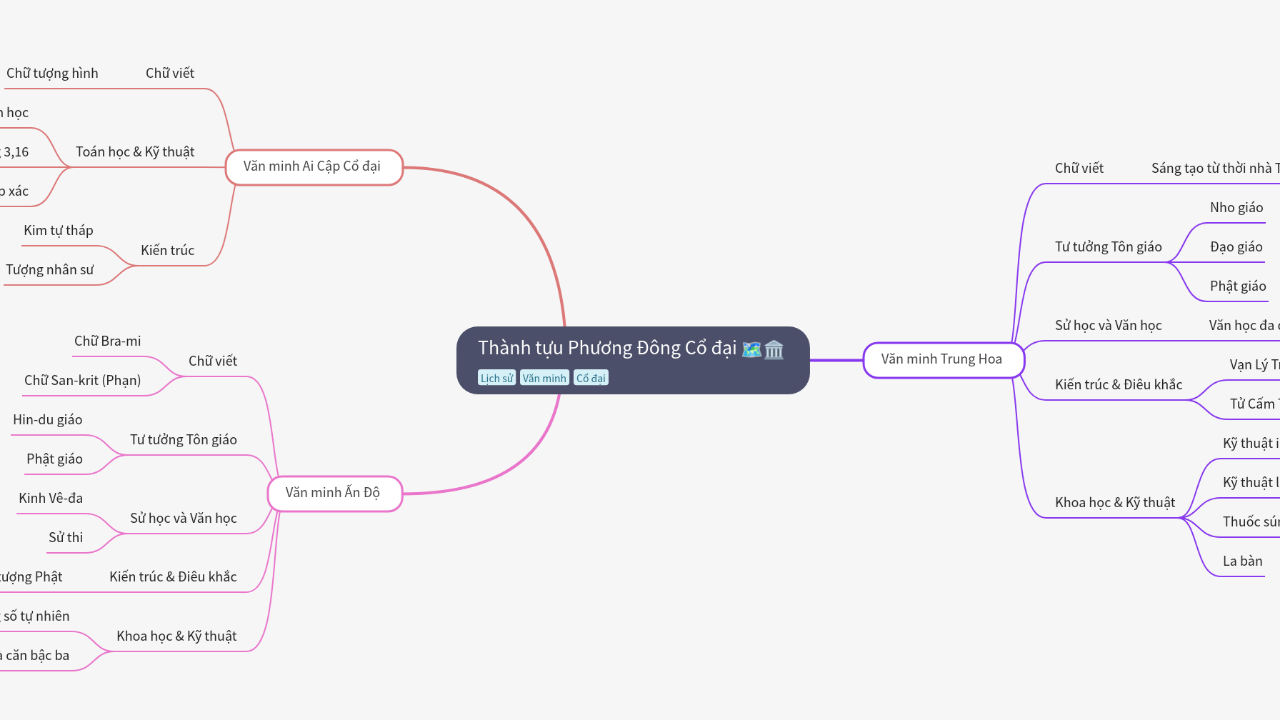Select the 'Văn minh Ai Cập Cổ đại' node
1280x720 pixels.
(x=313, y=167)
